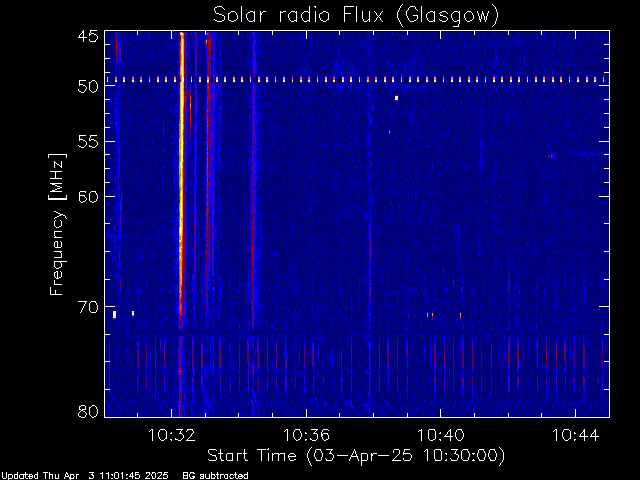Click the plot title "Solar radio Flux (Glasgow)"
640x480 pixels.
pyautogui.click(x=356, y=16)
